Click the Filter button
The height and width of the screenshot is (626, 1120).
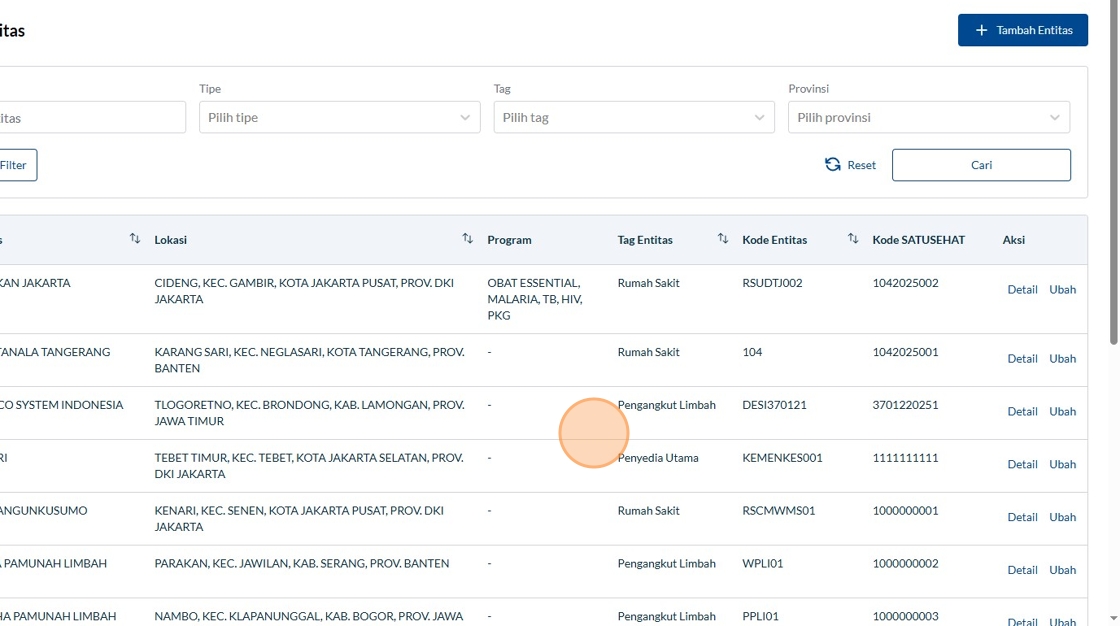click(15, 165)
